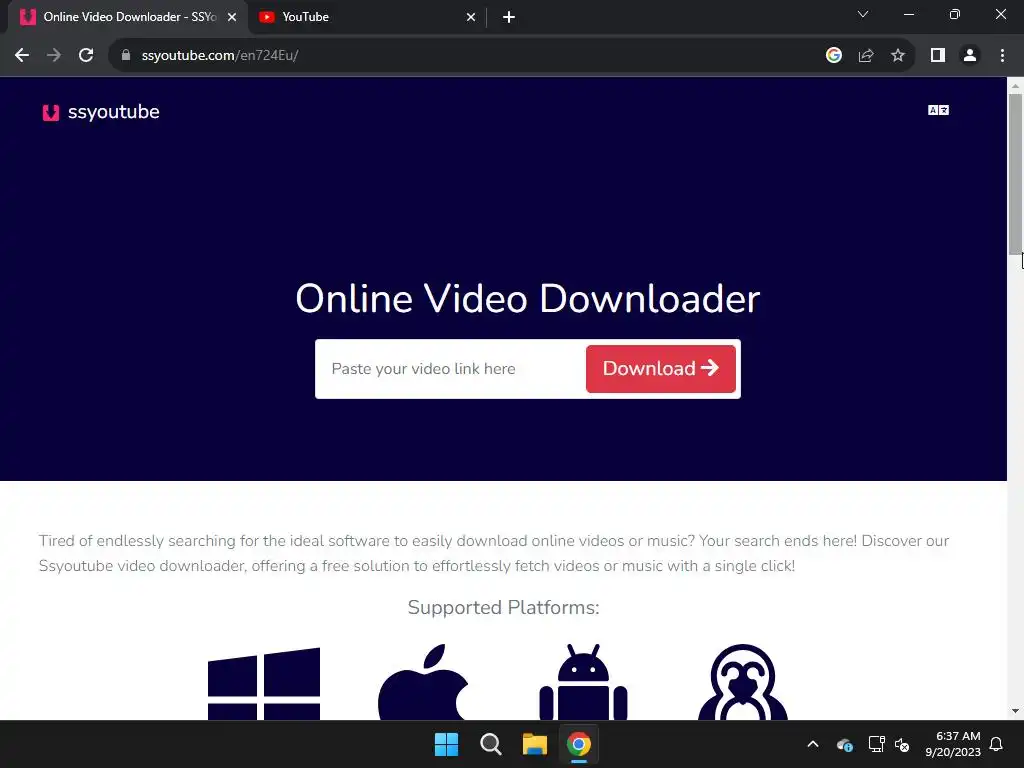Click the OneDrive cloud tray icon

[x=844, y=744]
